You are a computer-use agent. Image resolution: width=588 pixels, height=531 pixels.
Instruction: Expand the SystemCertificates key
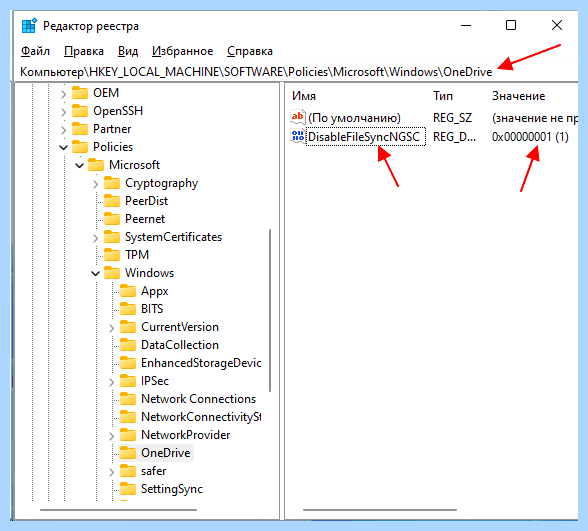(x=96, y=238)
